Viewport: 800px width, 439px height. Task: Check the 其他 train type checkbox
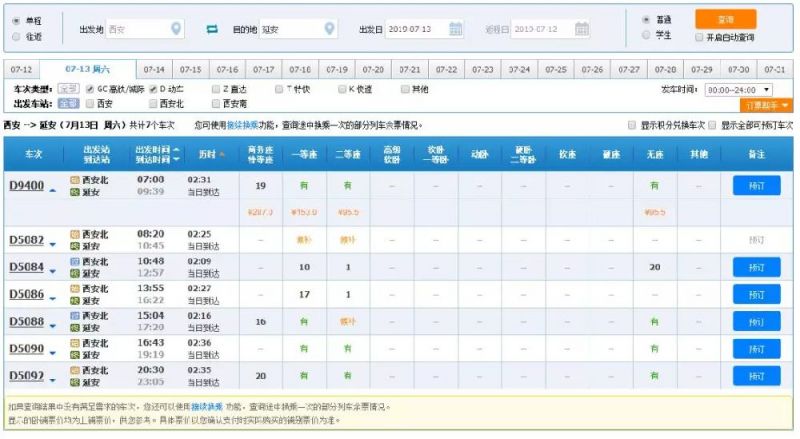(405, 89)
